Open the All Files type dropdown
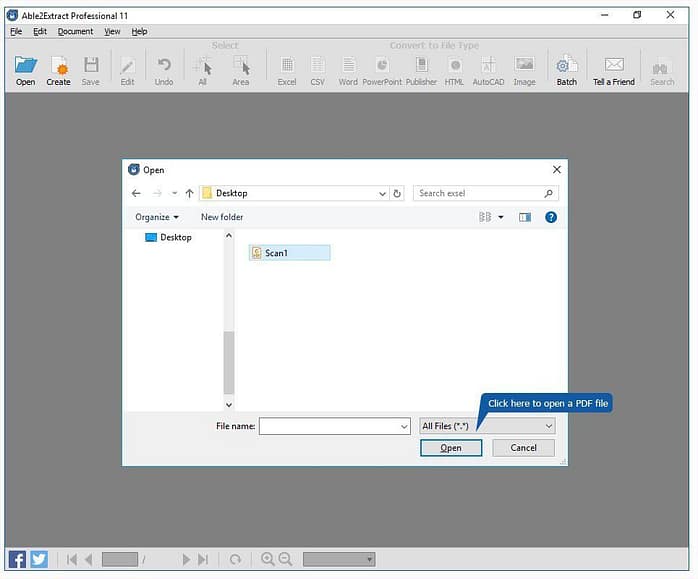 (487, 426)
